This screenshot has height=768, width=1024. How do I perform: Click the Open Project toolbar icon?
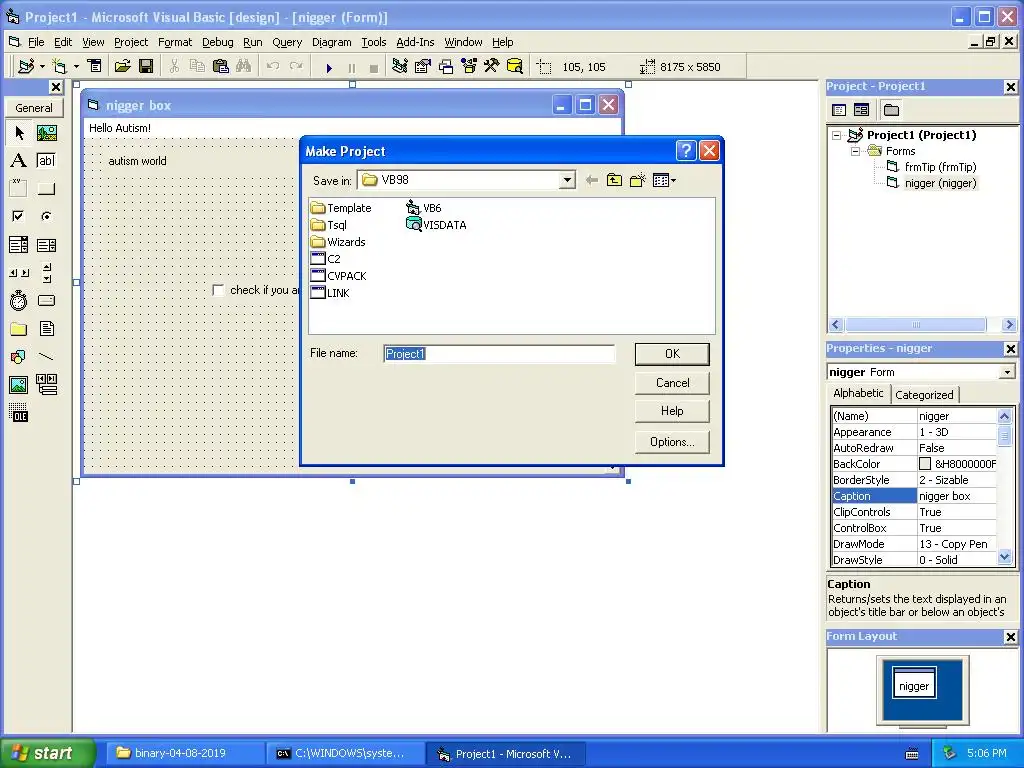(122, 66)
